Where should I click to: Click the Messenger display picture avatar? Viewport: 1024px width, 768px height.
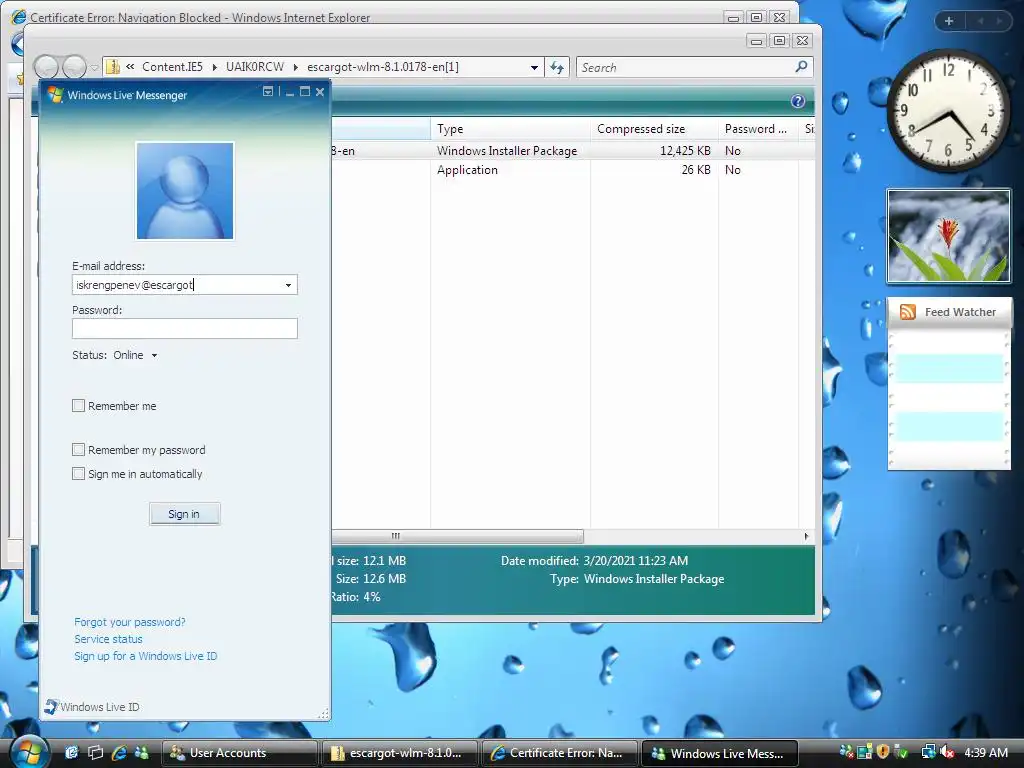coord(185,191)
